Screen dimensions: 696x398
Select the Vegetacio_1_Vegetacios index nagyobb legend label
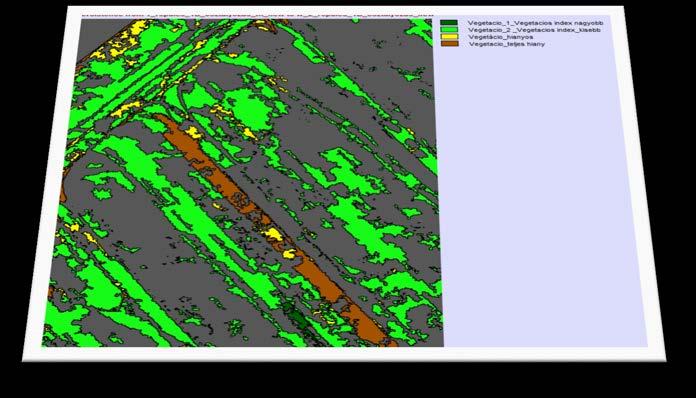(x=535, y=23)
